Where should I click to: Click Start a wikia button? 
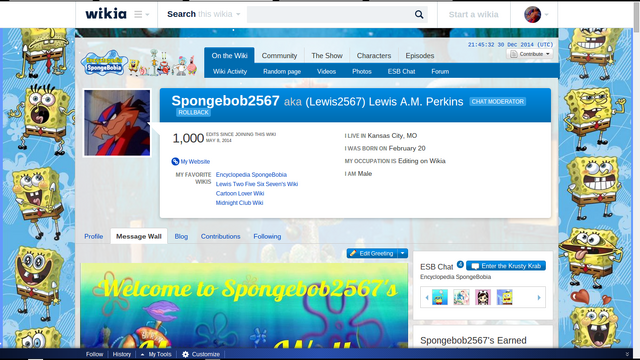[x=473, y=14]
